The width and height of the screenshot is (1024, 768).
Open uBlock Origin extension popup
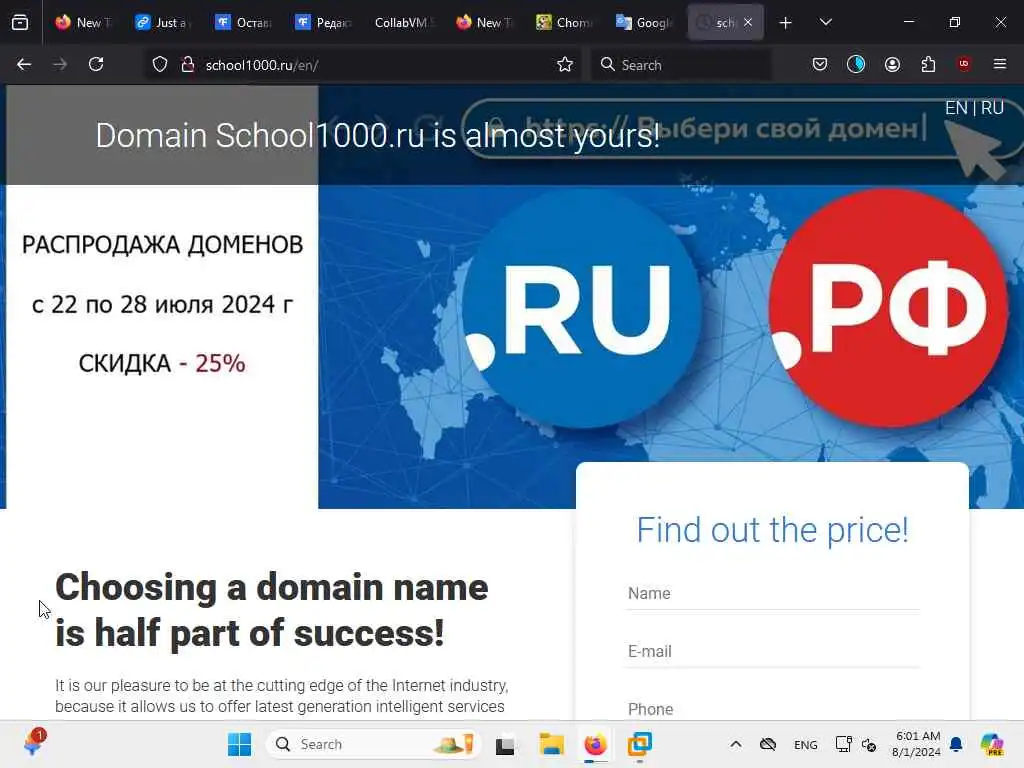[964, 64]
